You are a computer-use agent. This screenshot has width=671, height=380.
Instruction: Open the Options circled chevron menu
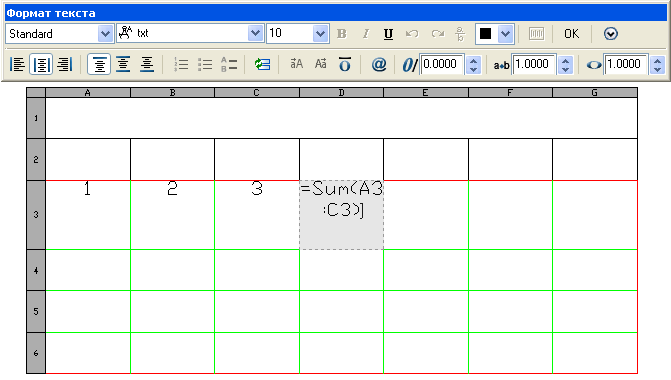pos(611,34)
